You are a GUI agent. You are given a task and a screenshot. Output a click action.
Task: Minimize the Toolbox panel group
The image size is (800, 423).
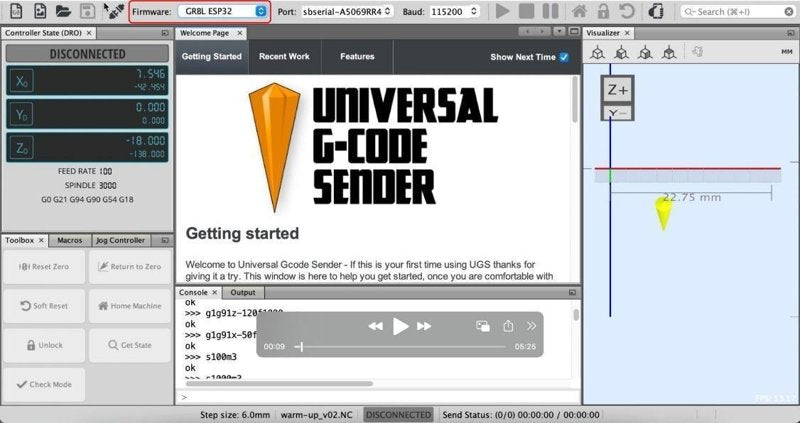165,240
